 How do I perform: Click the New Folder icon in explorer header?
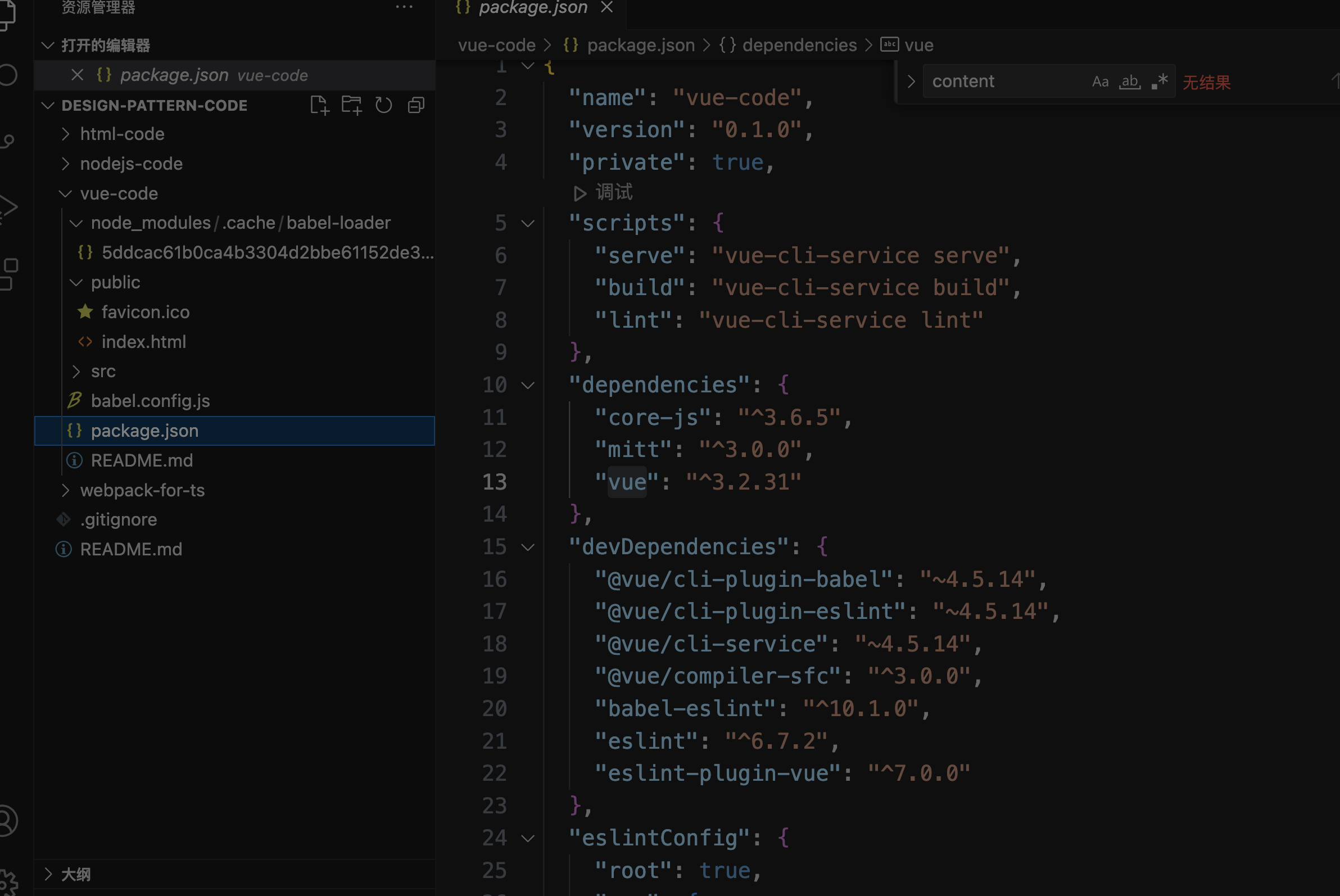351,105
